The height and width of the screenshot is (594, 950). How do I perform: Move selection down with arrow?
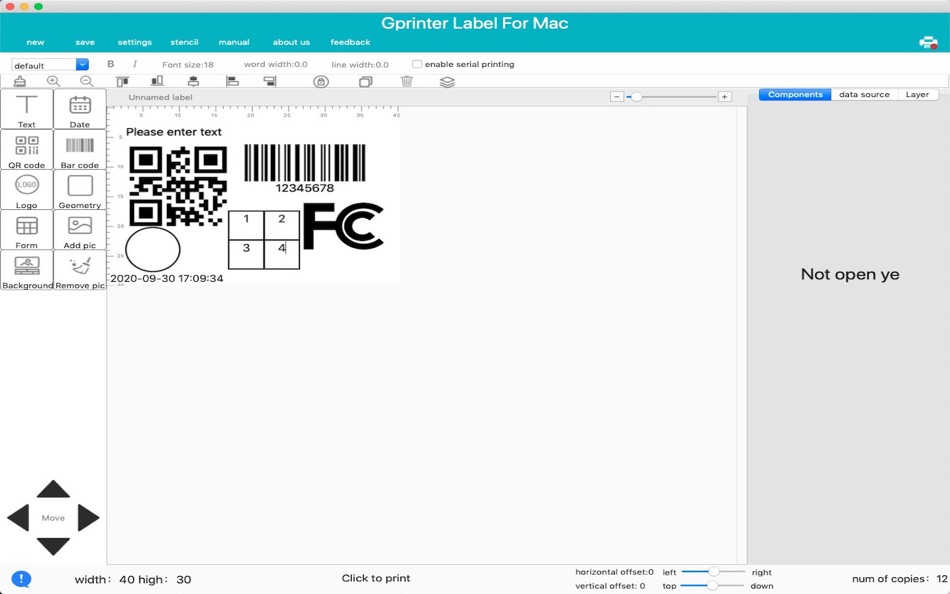tap(53, 546)
